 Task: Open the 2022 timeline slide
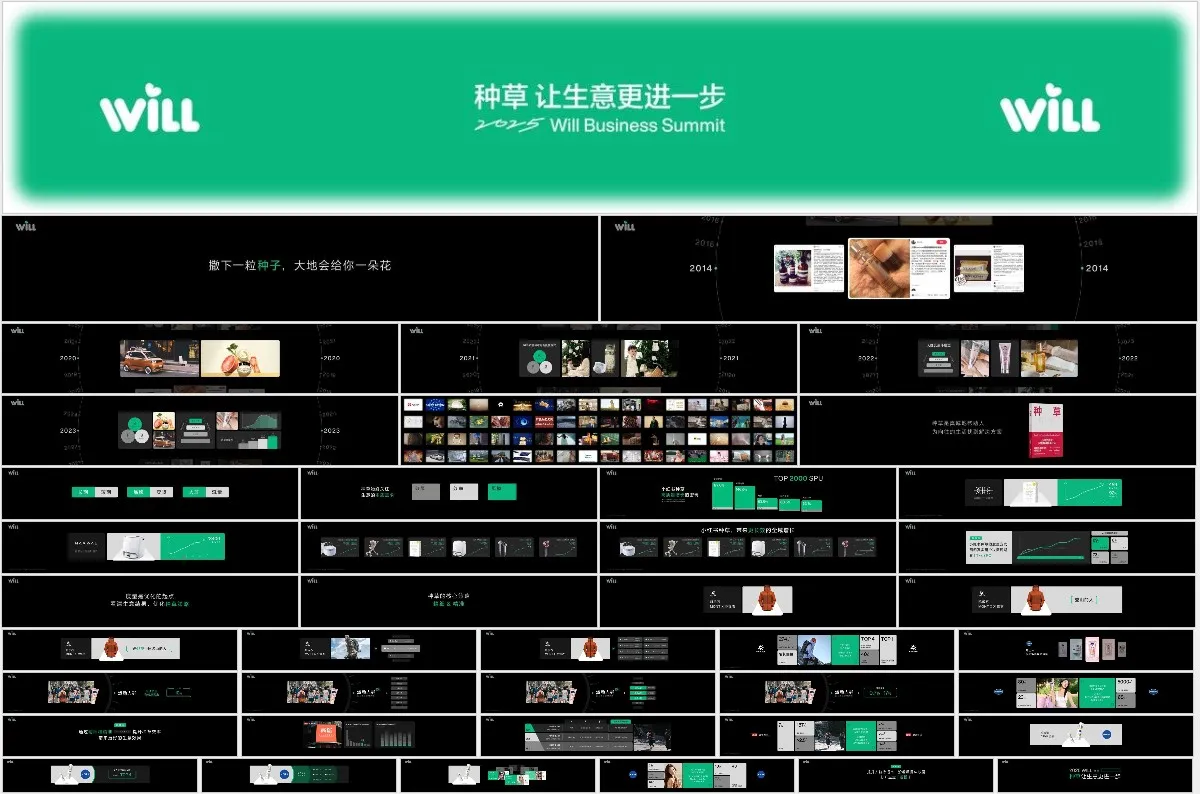(998, 358)
